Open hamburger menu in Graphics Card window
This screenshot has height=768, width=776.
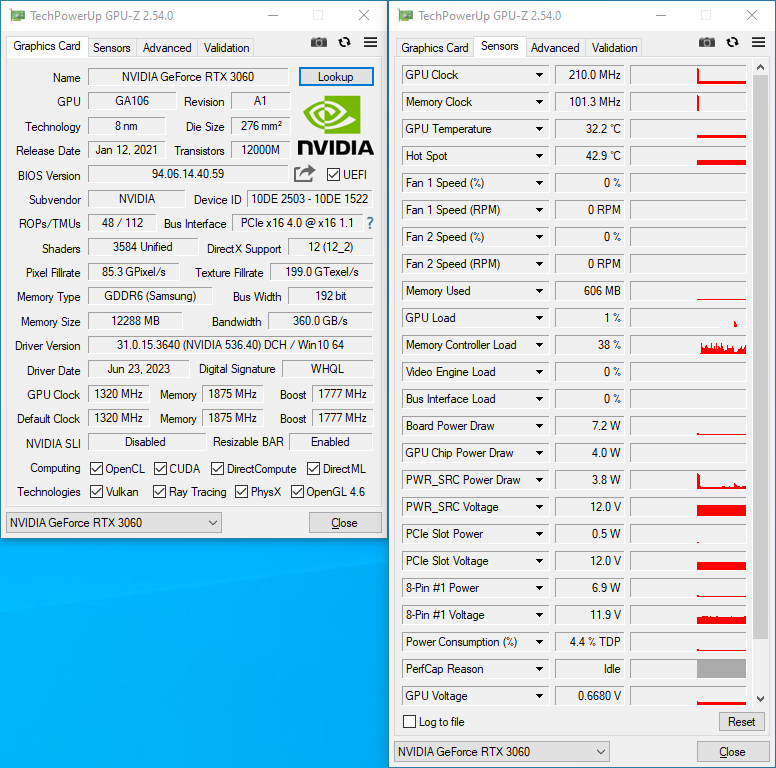[370, 43]
